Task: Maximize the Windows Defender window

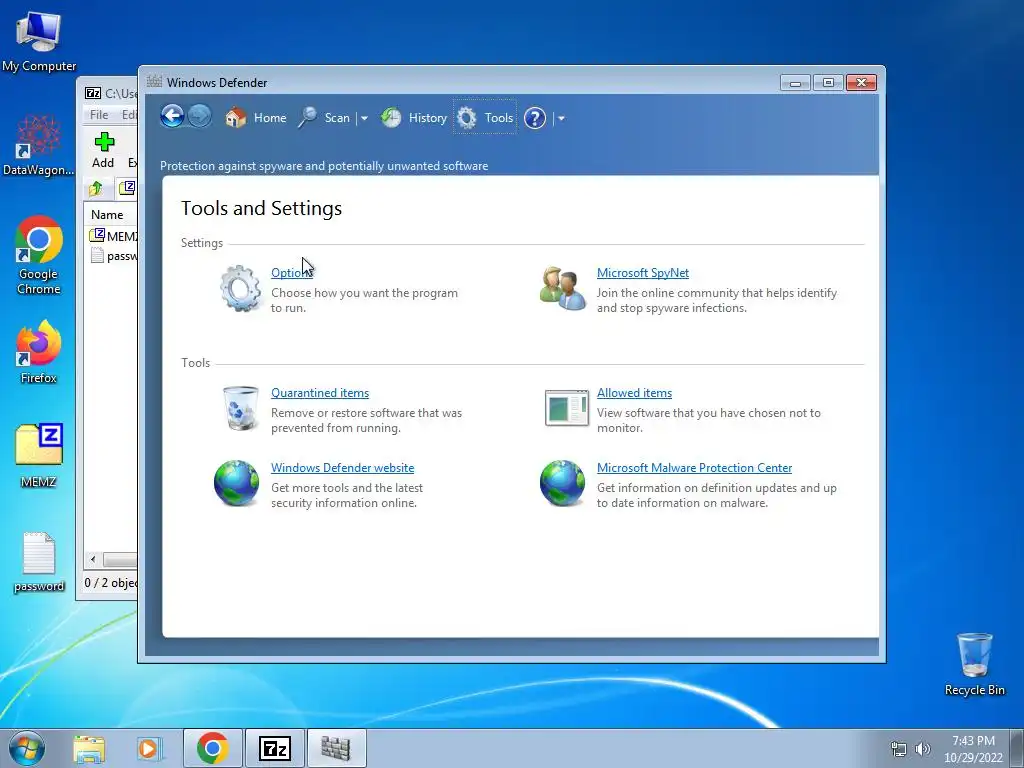Action: [827, 83]
